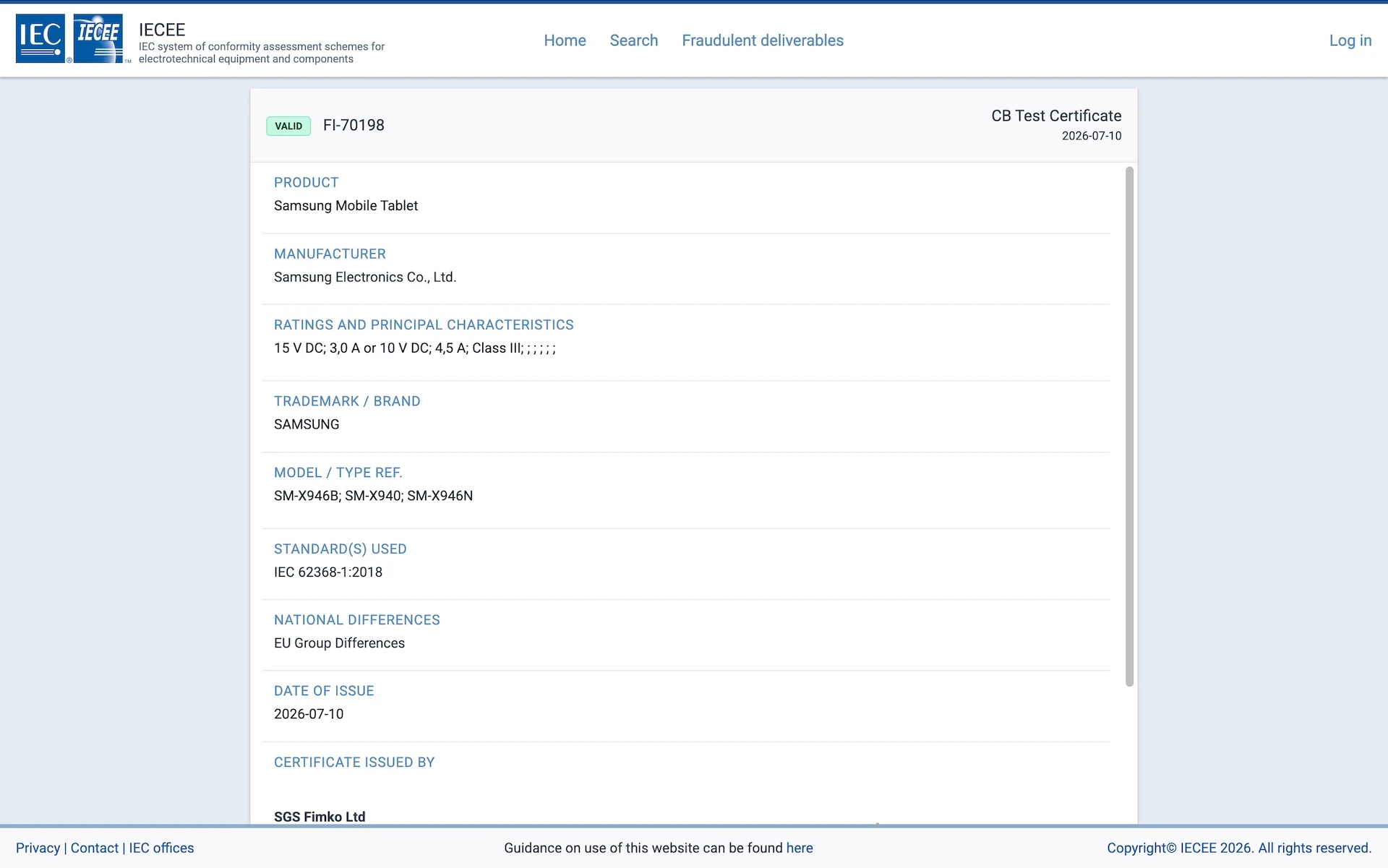The width and height of the screenshot is (1388, 868).
Task: Select model list 'SM-X946B; SM-X940; SM-X946N'
Action: tap(374, 496)
